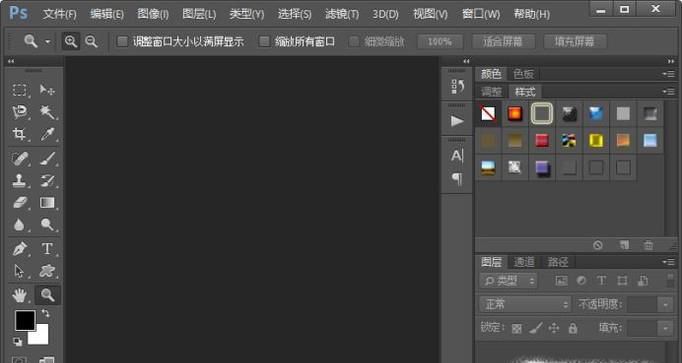Select the Horizontal Type tool
The image size is (682, 363).
click(x=47, y=249)
